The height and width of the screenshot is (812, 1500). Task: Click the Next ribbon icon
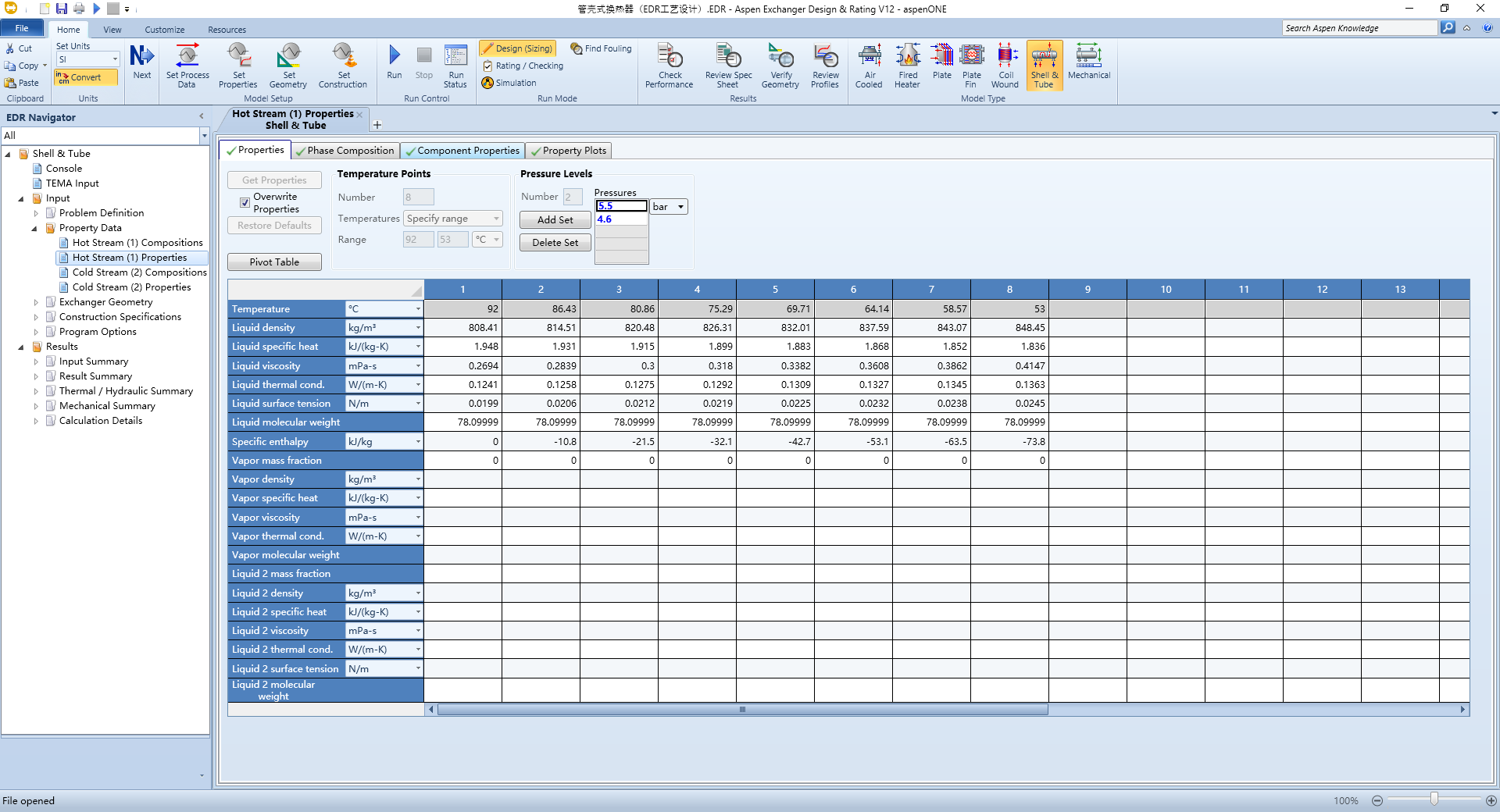(x=142, y=62)
